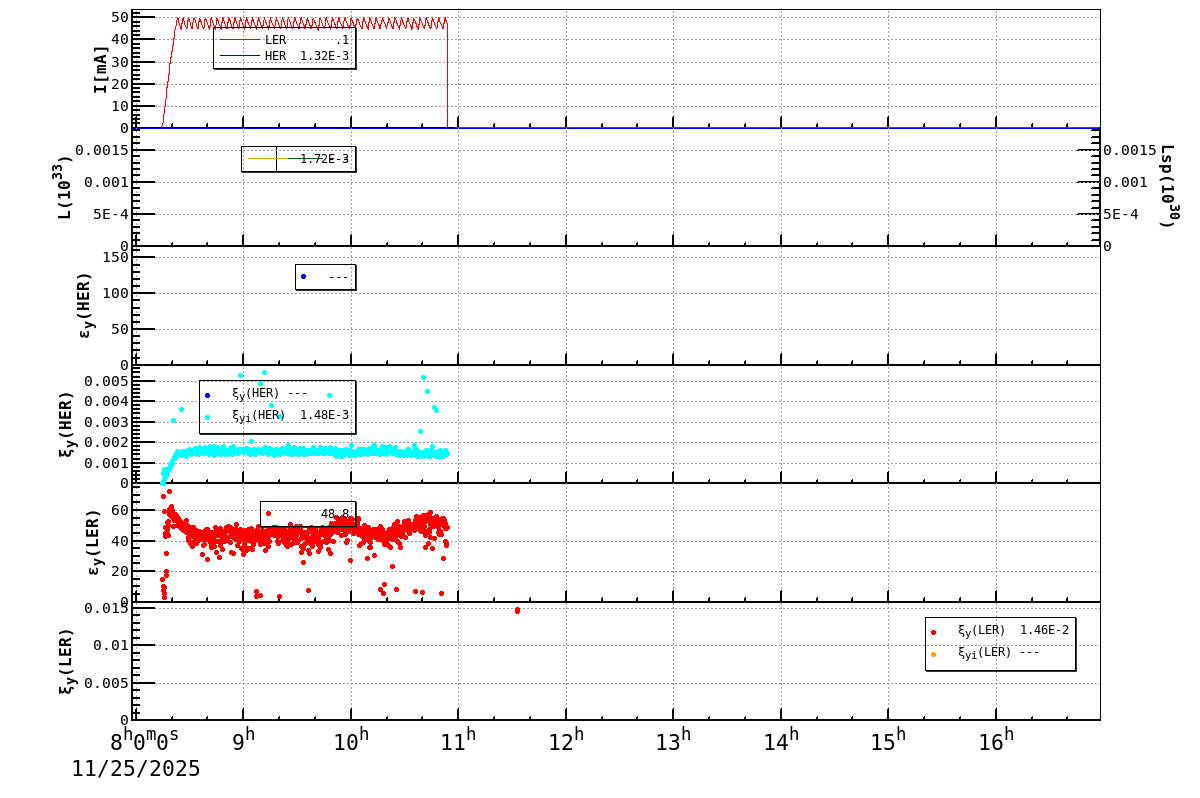This screenshot has width=1200, height=798.
Task: Click the 8h0m0s start time label
Action: point(144,742)
